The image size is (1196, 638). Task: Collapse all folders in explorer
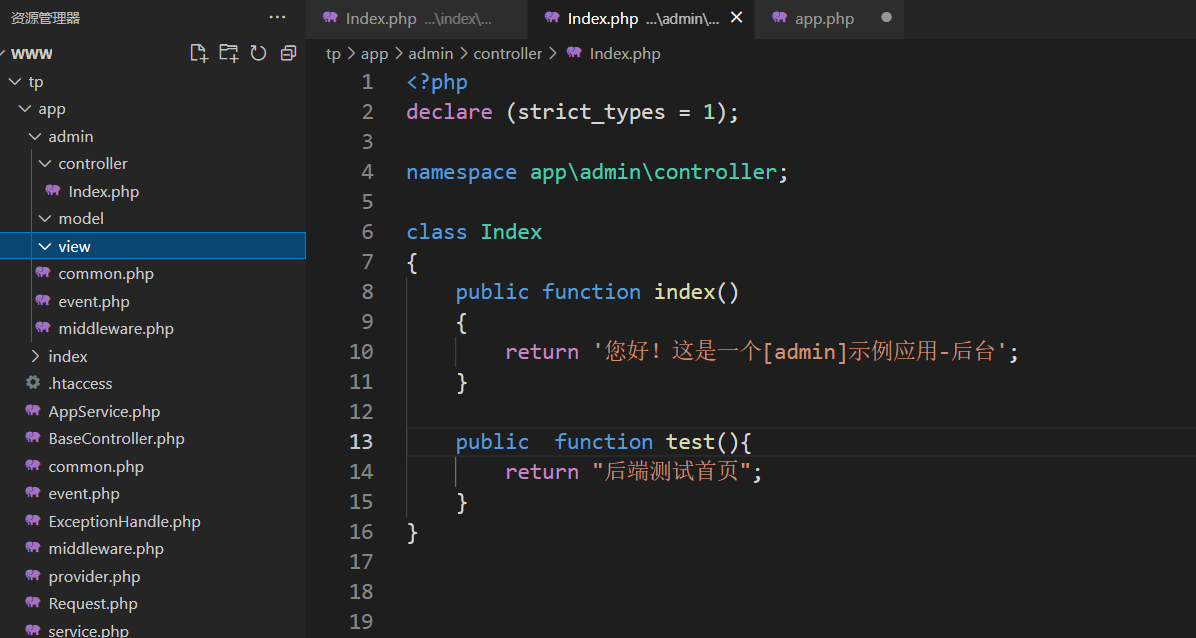click(288, 53)
